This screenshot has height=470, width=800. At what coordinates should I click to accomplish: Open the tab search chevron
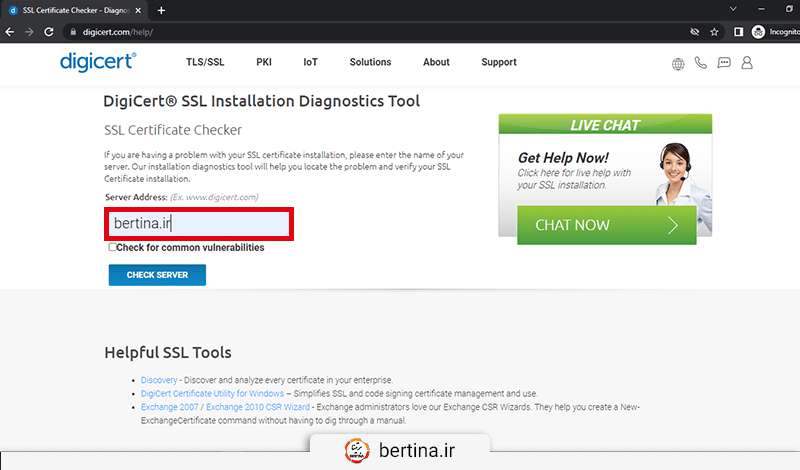[x=733, y=9]
